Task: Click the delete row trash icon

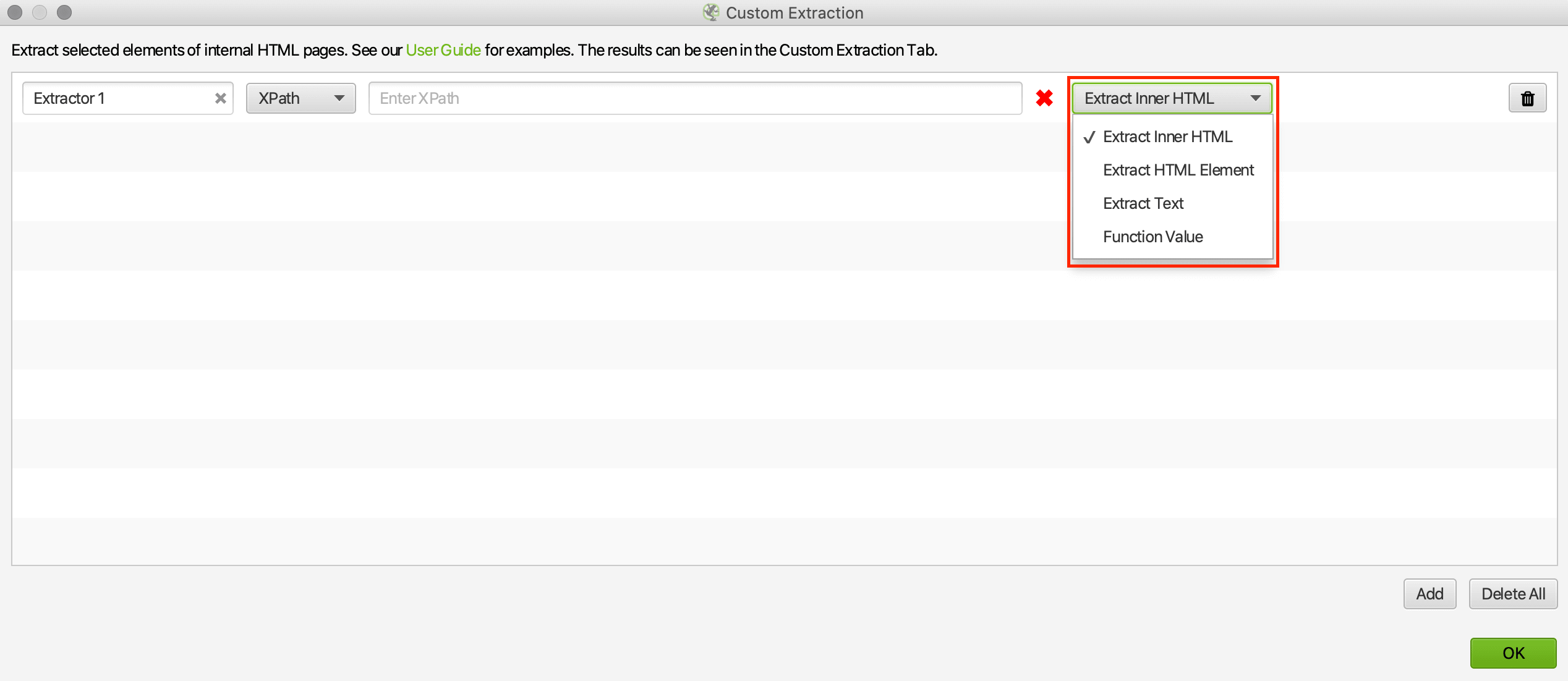Action: 1528,98
